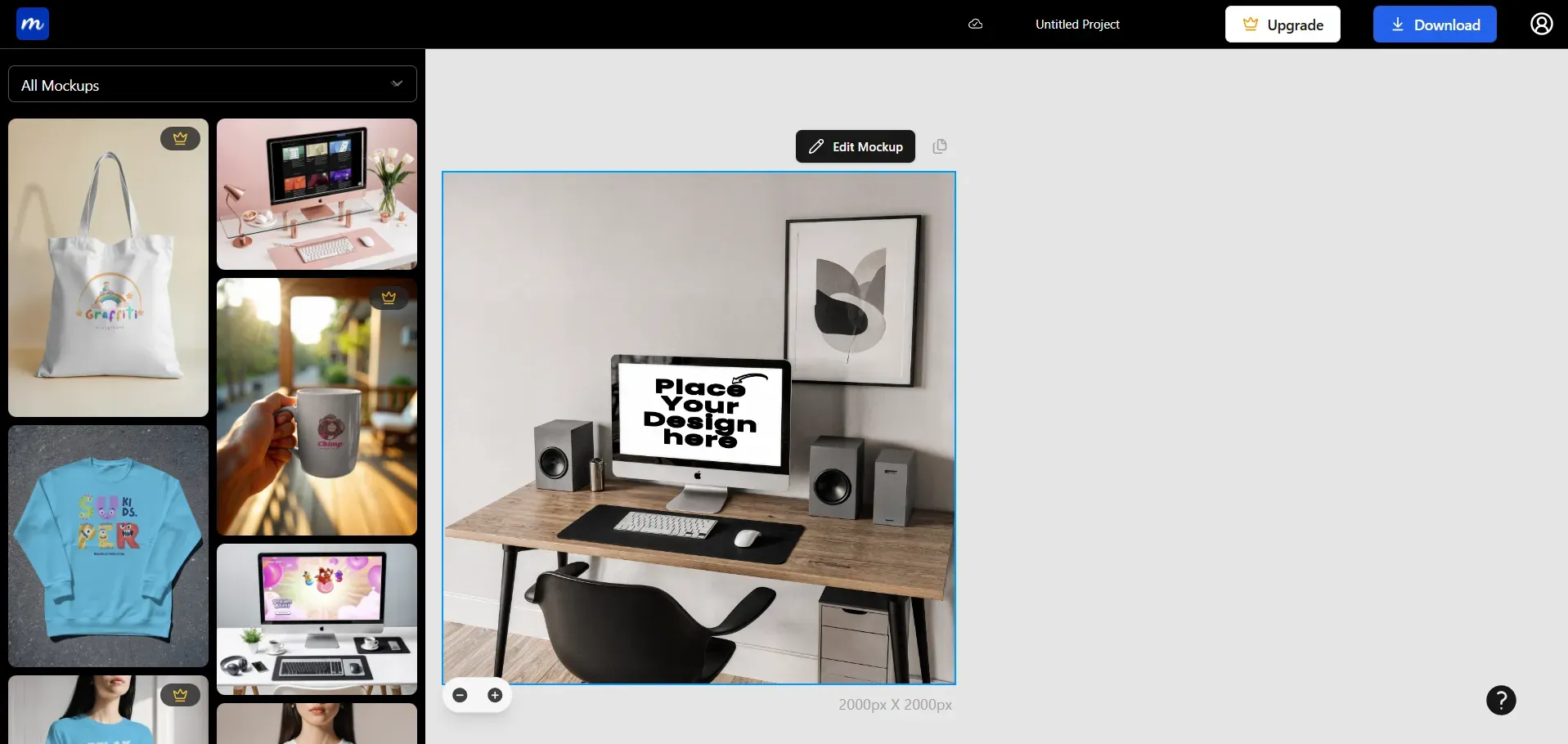Click the crown badge on t-shirt mockup

click(x=180, y=694)
